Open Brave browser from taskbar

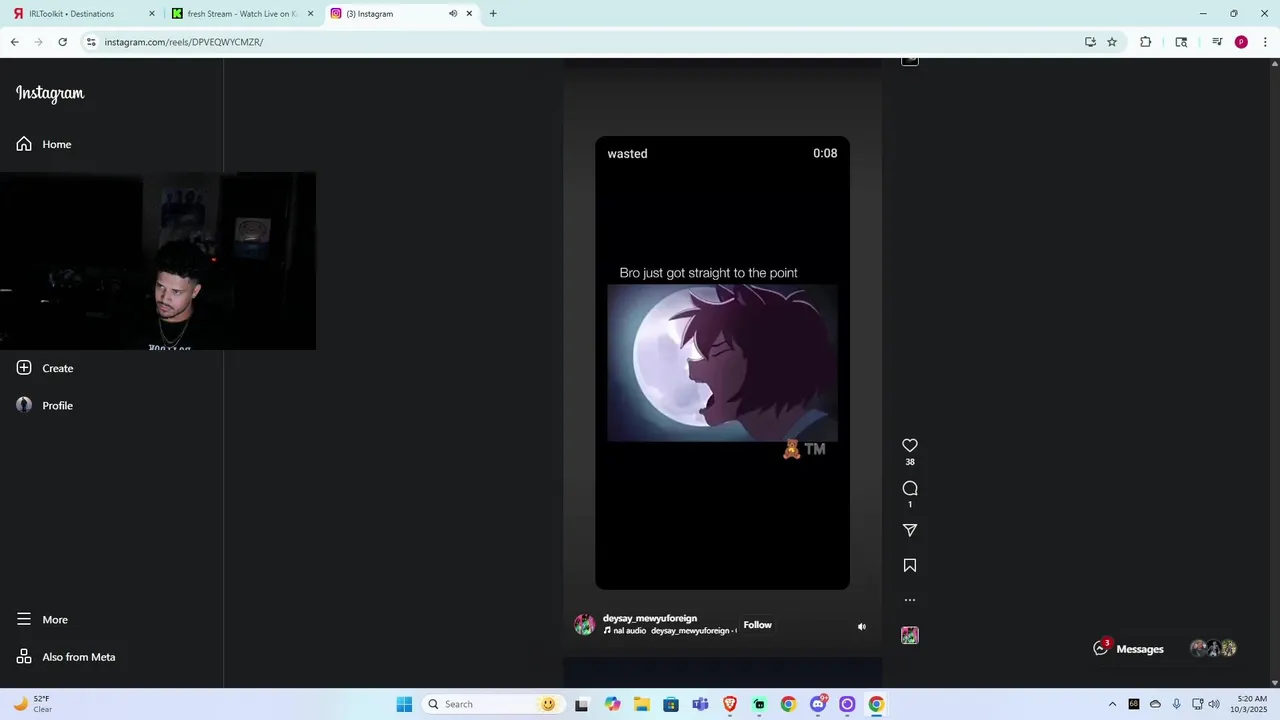pos(730,704)
